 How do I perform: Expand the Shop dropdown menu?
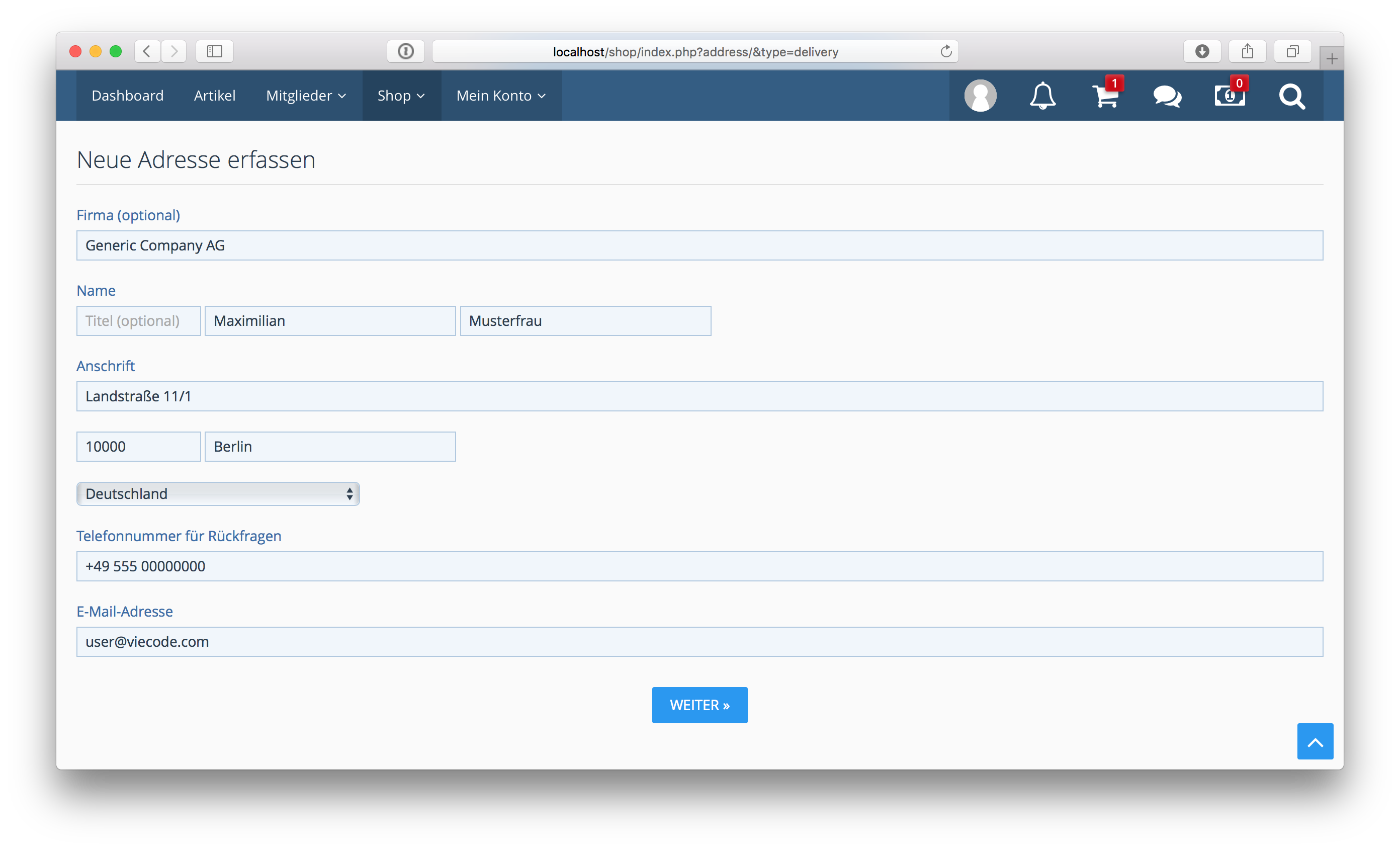pos(401,96)
